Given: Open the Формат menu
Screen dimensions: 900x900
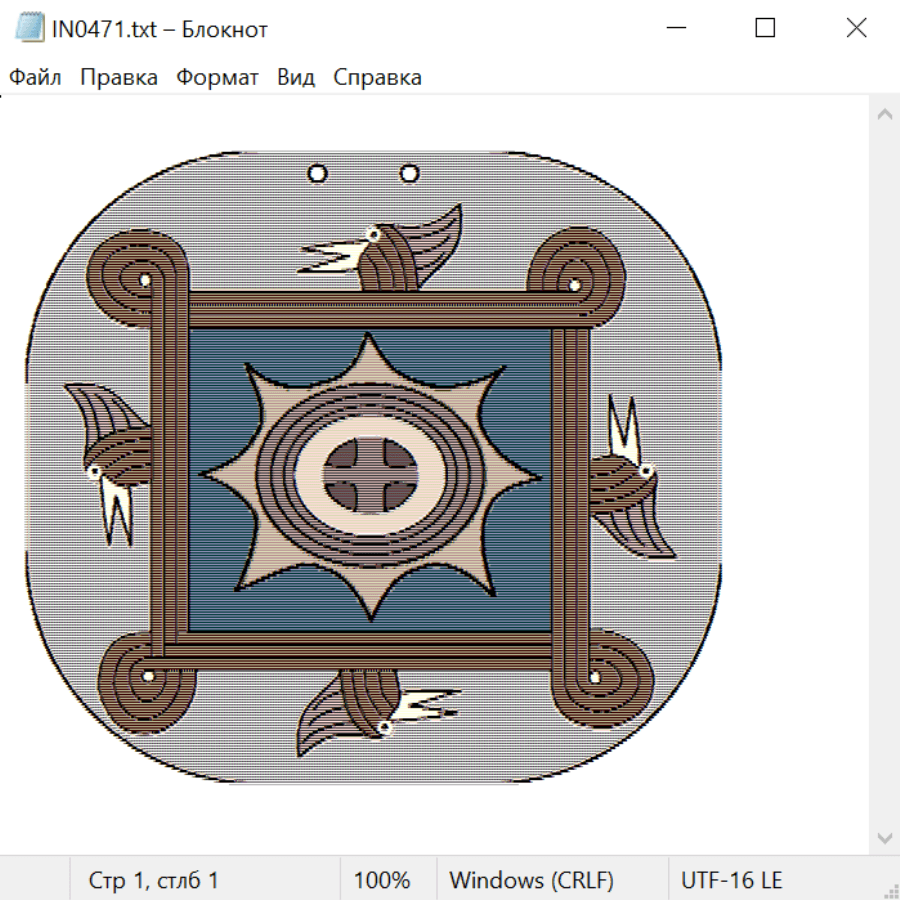Looking at the screenshot, I should [217, 78].
